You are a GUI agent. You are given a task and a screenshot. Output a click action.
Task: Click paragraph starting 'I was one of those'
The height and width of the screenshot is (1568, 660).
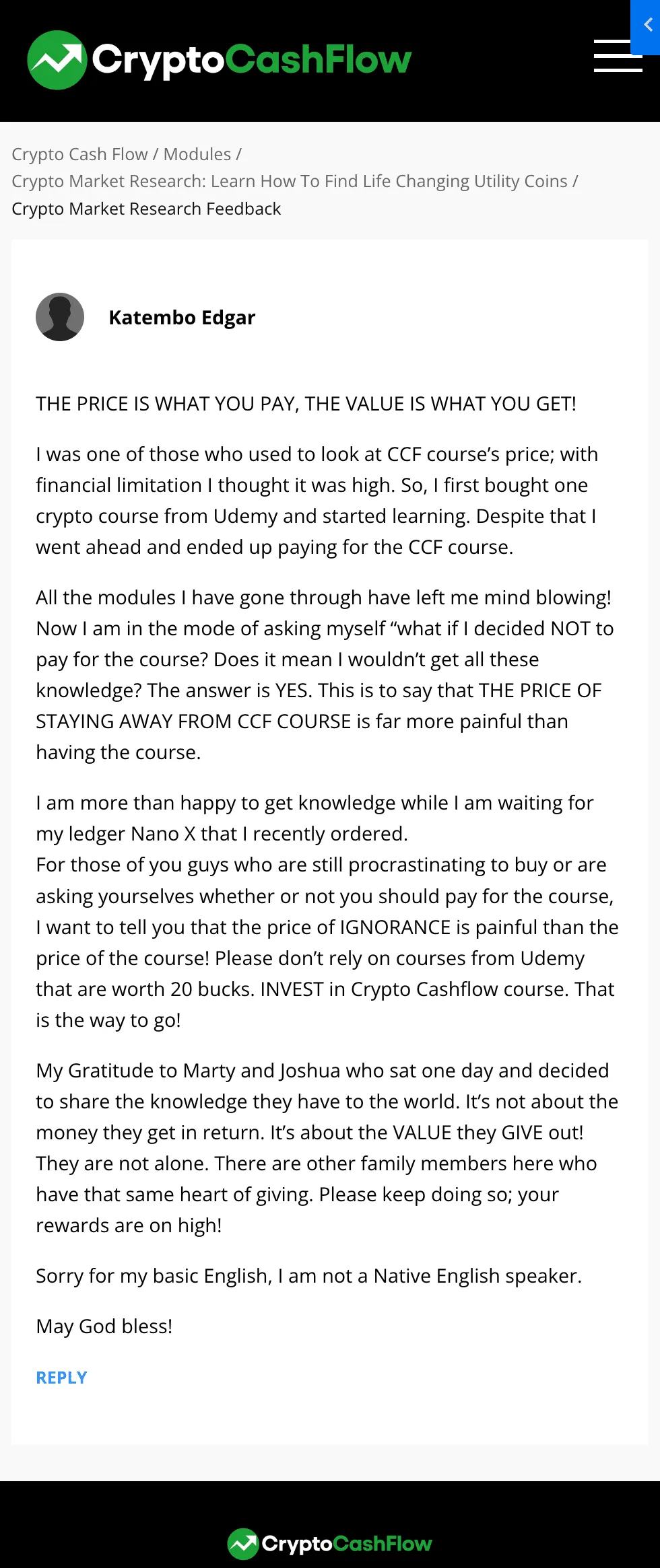pyautogui.click(x=317, y=501)
